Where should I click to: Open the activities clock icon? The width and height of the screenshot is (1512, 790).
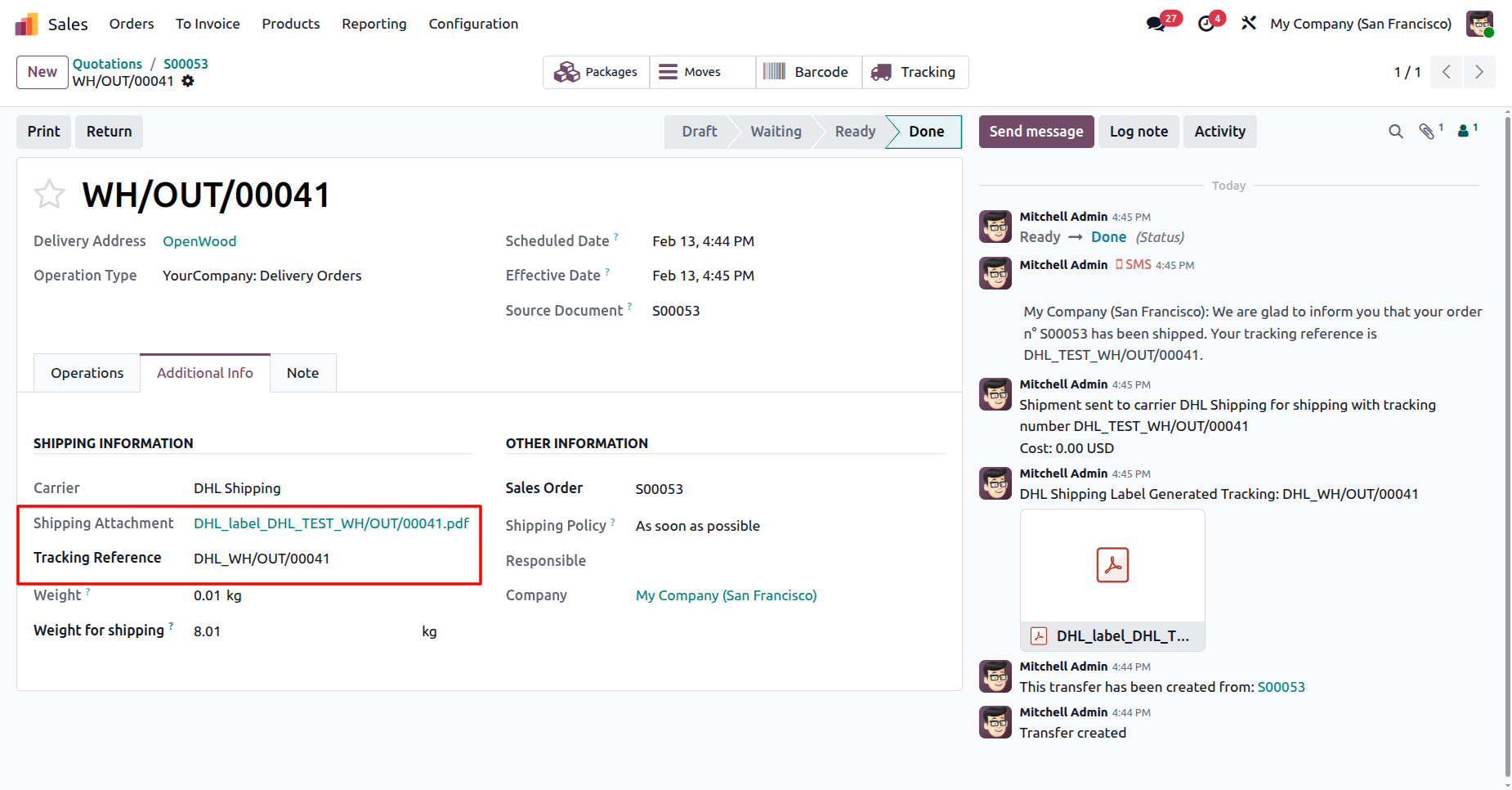pos(1206,24)
